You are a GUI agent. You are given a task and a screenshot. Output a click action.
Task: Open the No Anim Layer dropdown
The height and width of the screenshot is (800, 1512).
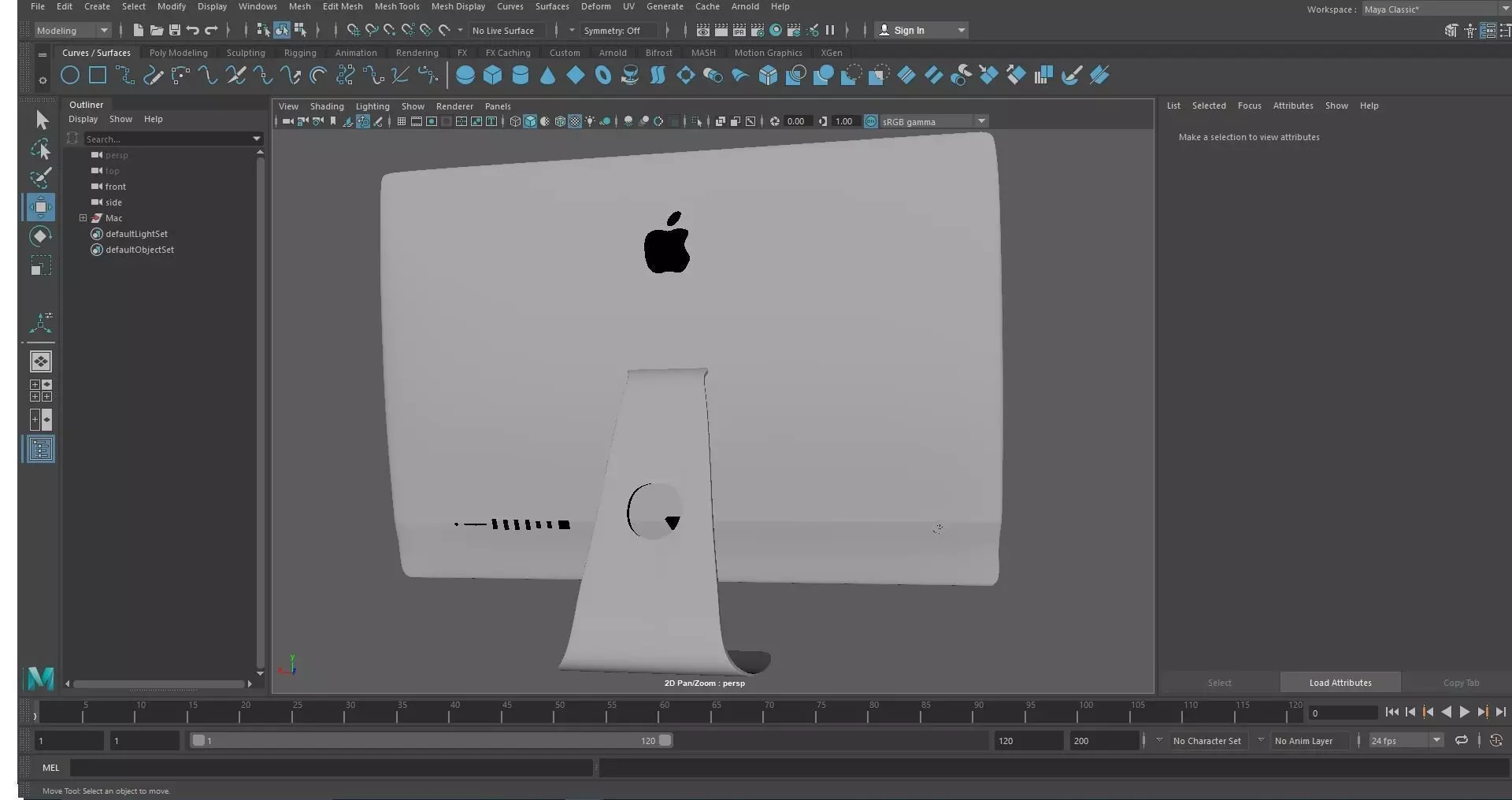pos(1261,740)
